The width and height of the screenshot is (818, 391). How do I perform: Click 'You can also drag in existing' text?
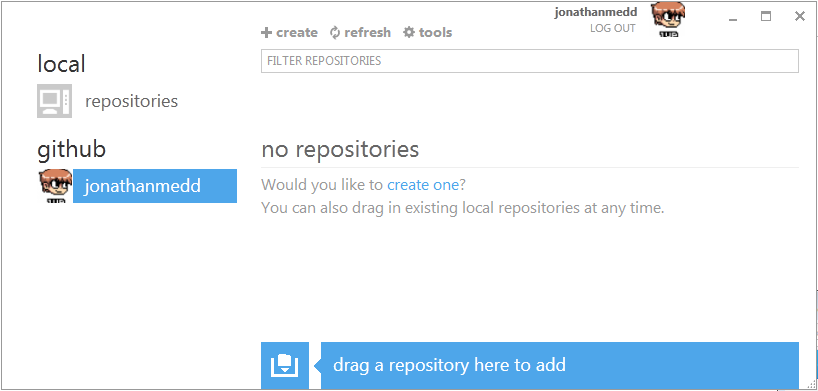tap(462, 208)
